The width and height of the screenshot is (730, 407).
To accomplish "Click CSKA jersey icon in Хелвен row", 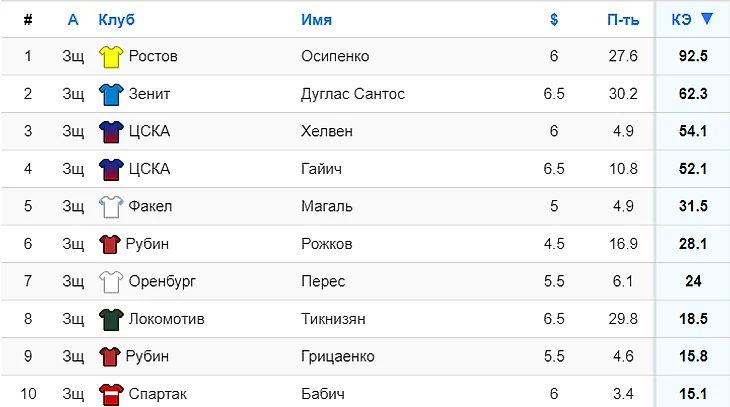I will 110,132.
